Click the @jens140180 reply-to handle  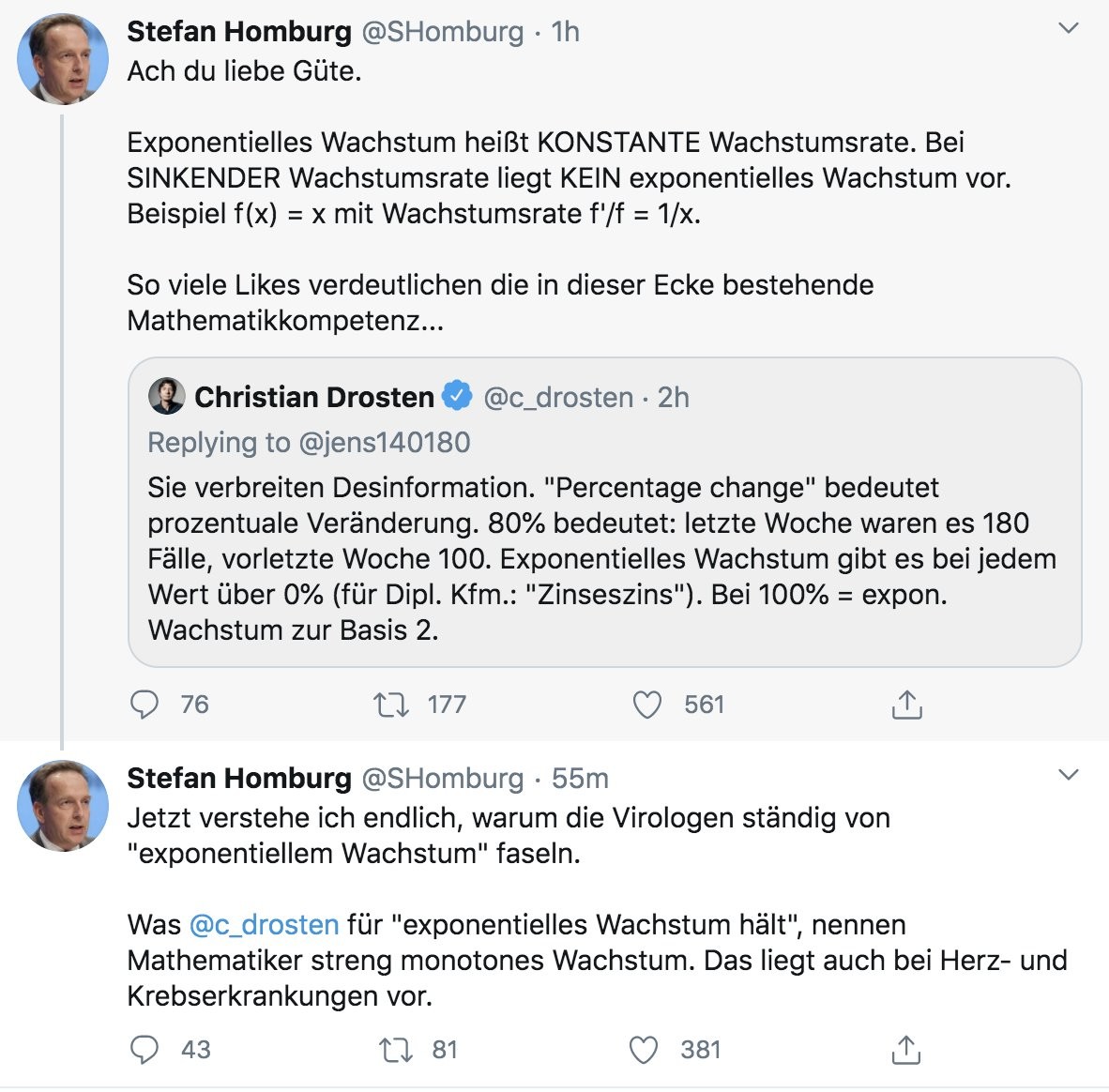pyautogui.click(x=384, y=443)
